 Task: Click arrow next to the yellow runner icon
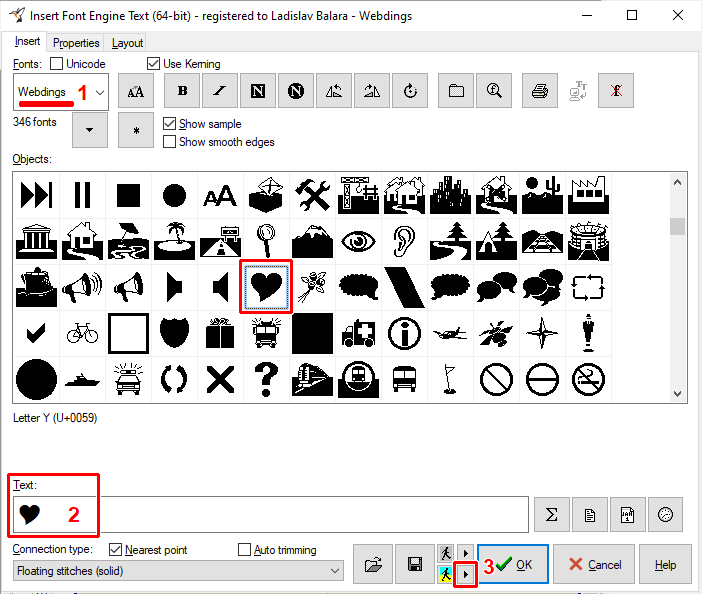click(x=465, y=575)
